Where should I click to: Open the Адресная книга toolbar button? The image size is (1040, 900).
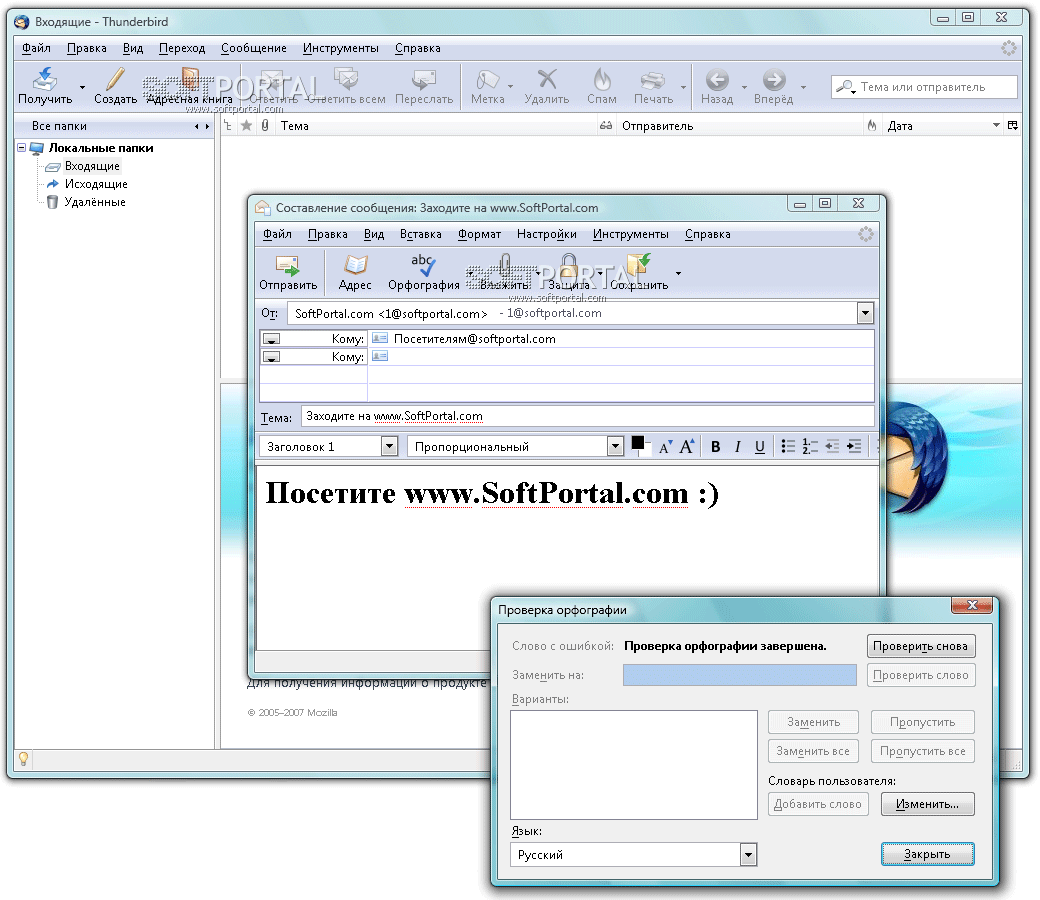pyautogui.click(x=190, y=86)
